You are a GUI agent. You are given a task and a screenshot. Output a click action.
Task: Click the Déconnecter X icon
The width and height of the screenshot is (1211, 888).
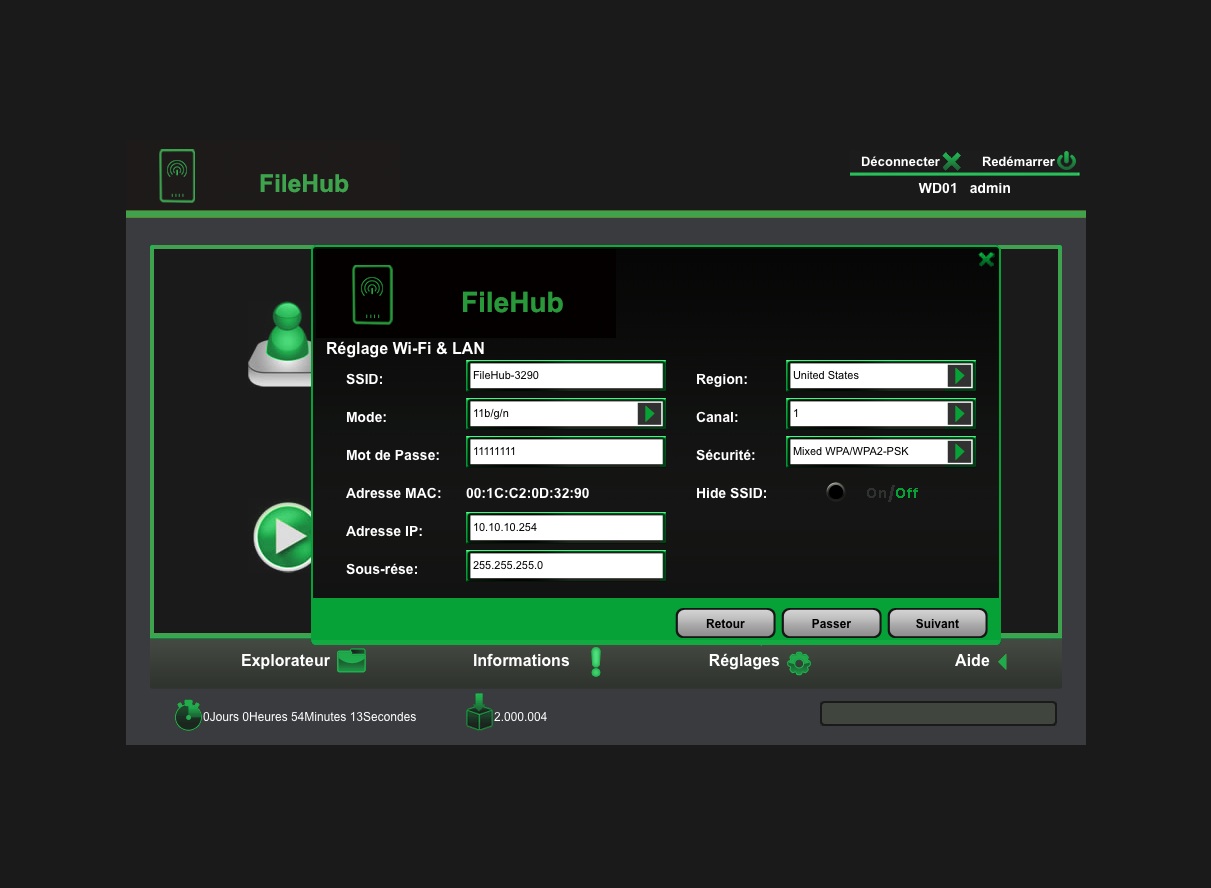[x=951, y=161]
